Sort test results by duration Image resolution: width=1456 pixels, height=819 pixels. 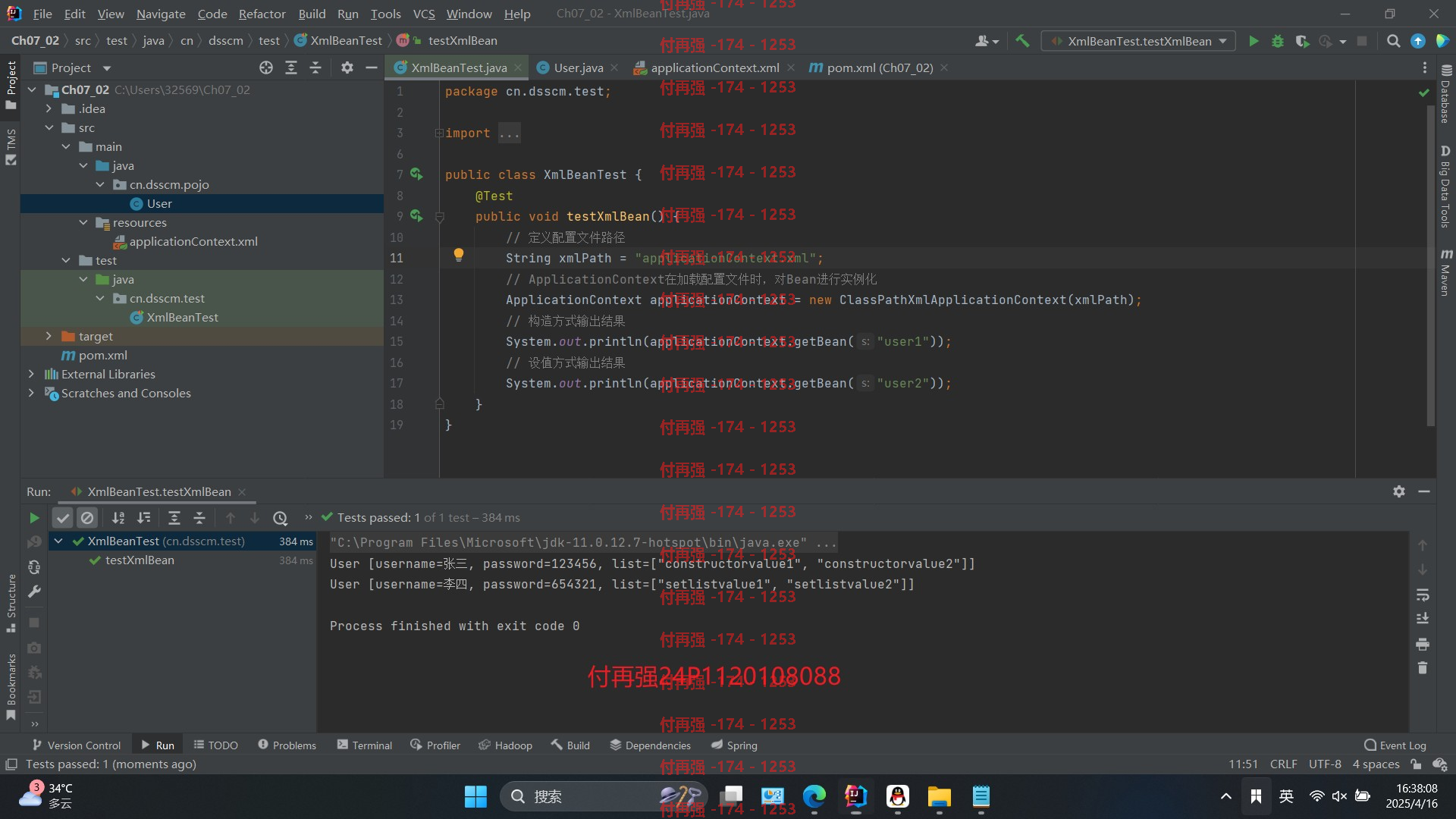(x=143, y=518)
